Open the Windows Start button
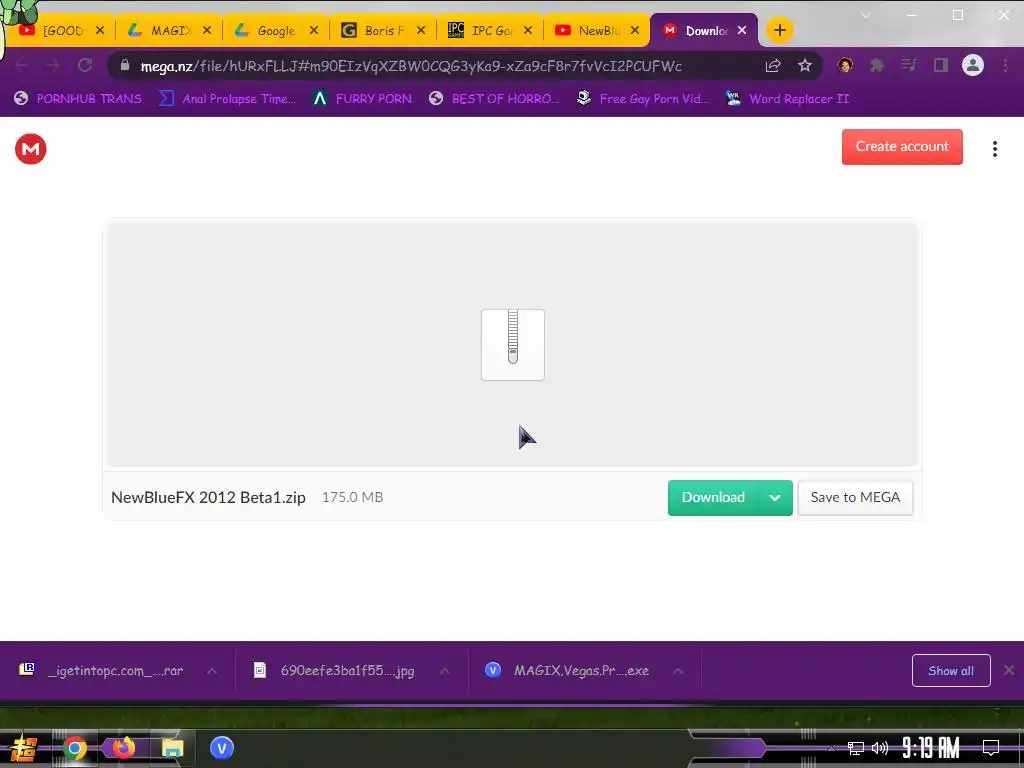1024x768 pixels. click(x=24, y=748)
